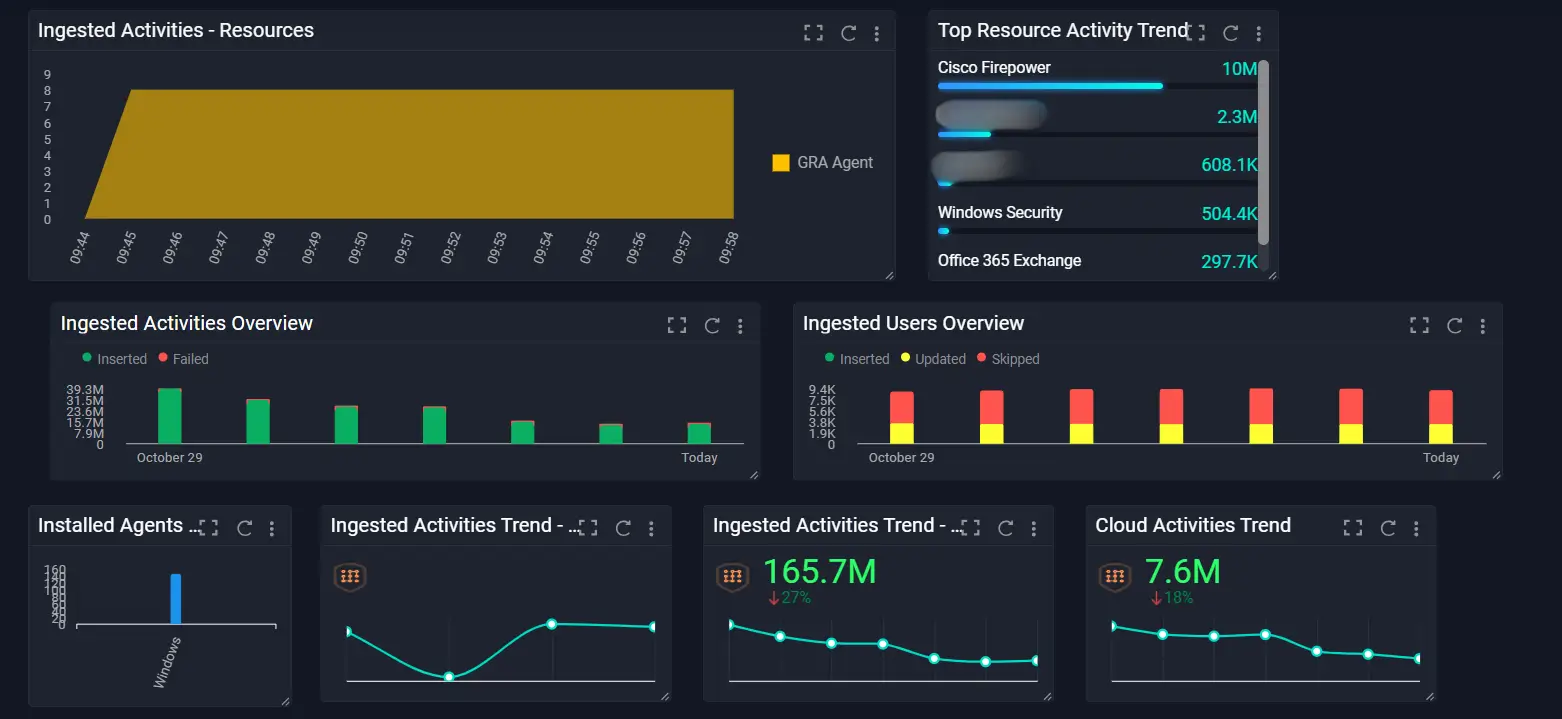The height and width of the screenshot is (719, 1562).
Task: Select the Office 365 Exchange resource name
Action: click(1009, 260)
